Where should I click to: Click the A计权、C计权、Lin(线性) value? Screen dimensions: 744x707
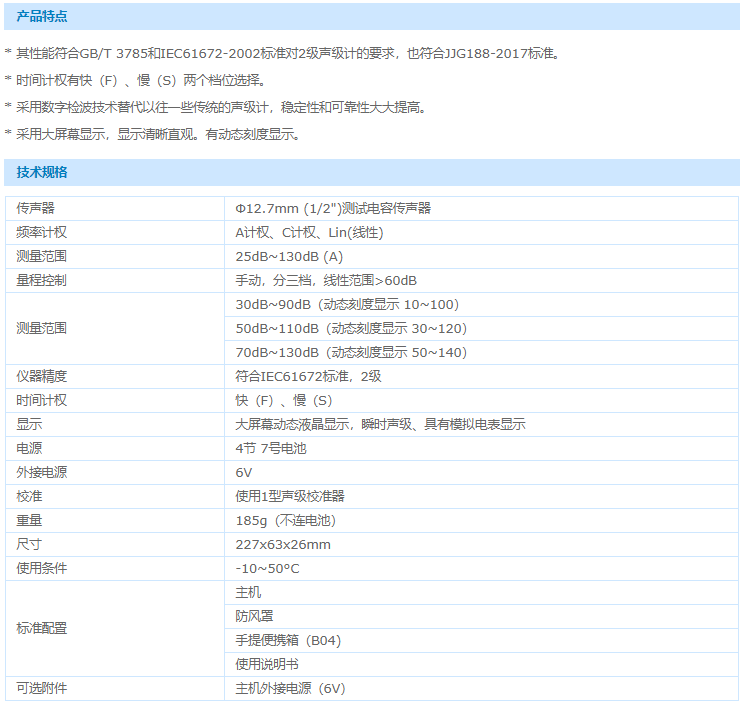pos(309,232)
